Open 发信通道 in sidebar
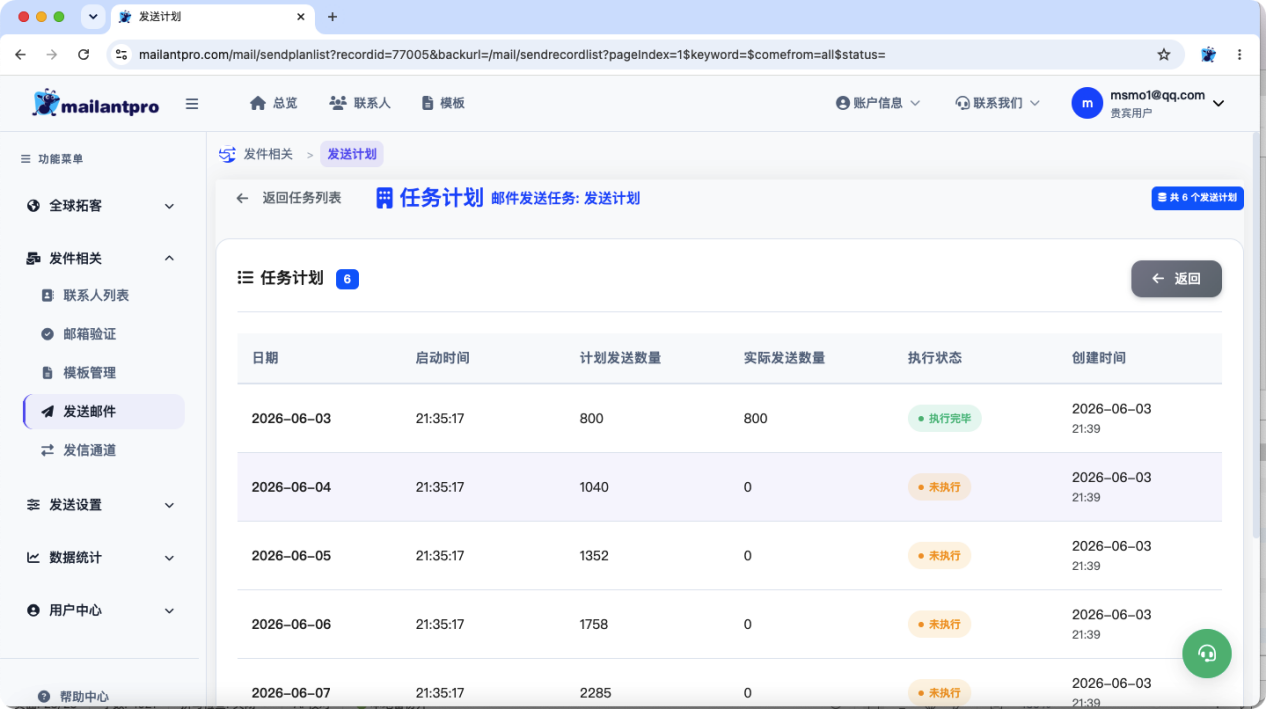Image resolution: width=1266 pixels, height=709 pixels. [89, 450]
